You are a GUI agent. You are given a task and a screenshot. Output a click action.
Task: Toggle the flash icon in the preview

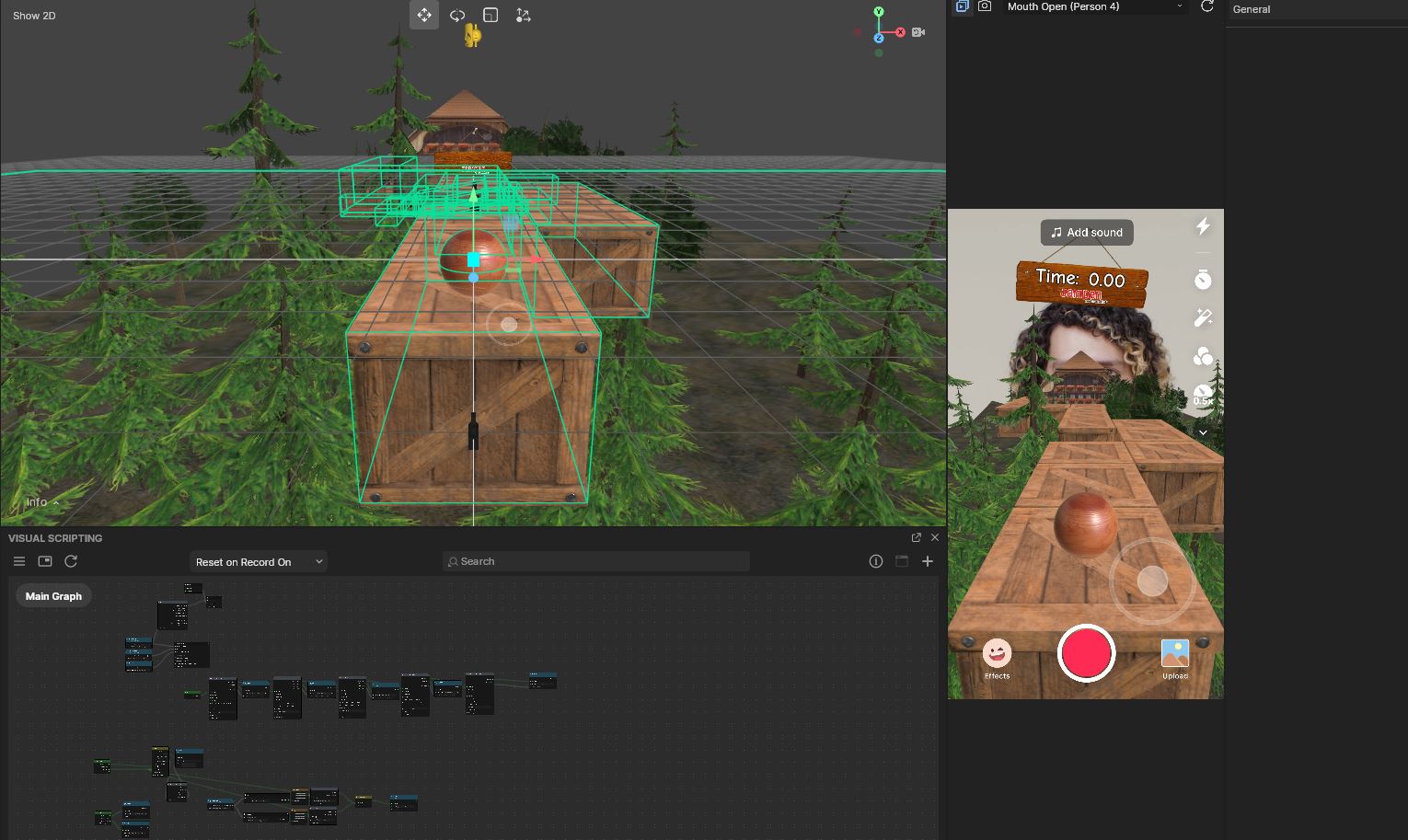pos(1203,226)
